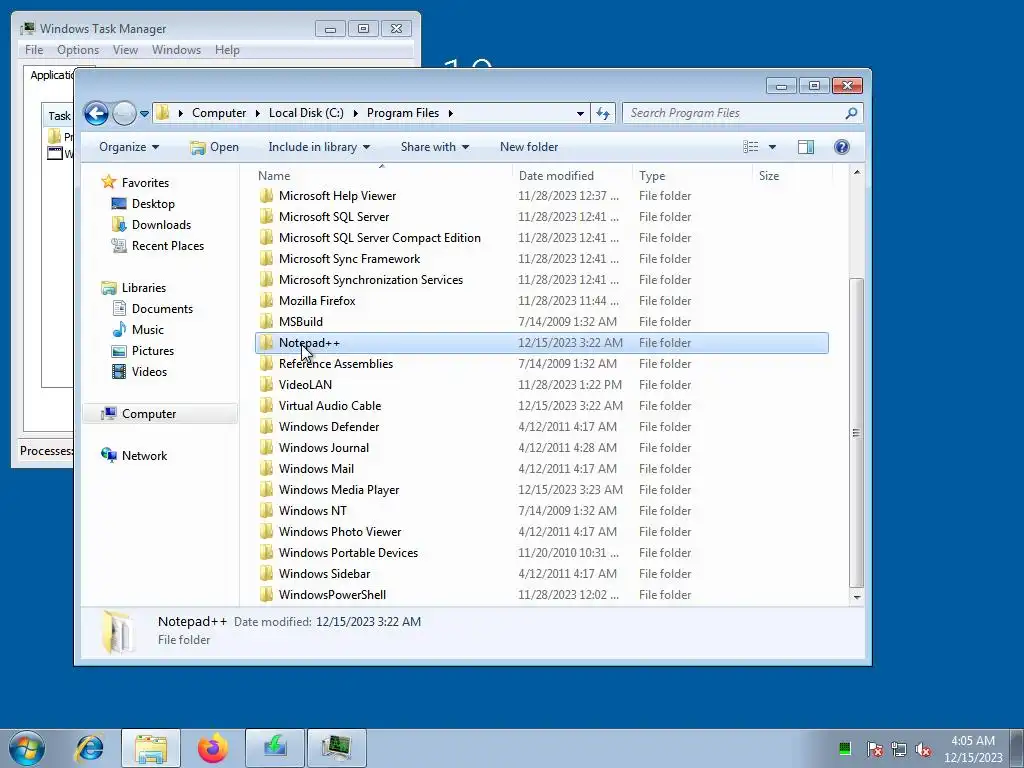Click the grayed Forward navigation arrow
The width and height of the screenshot is (1024, 768).
coord(123,114)
